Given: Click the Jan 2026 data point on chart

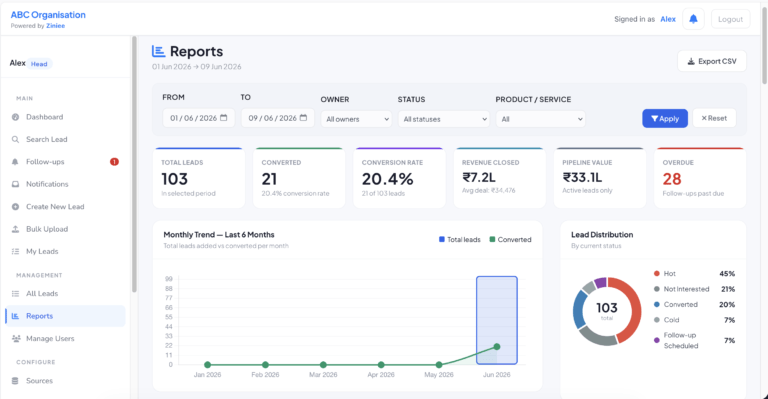Looking at the screenshot, I should click(208, 365).
